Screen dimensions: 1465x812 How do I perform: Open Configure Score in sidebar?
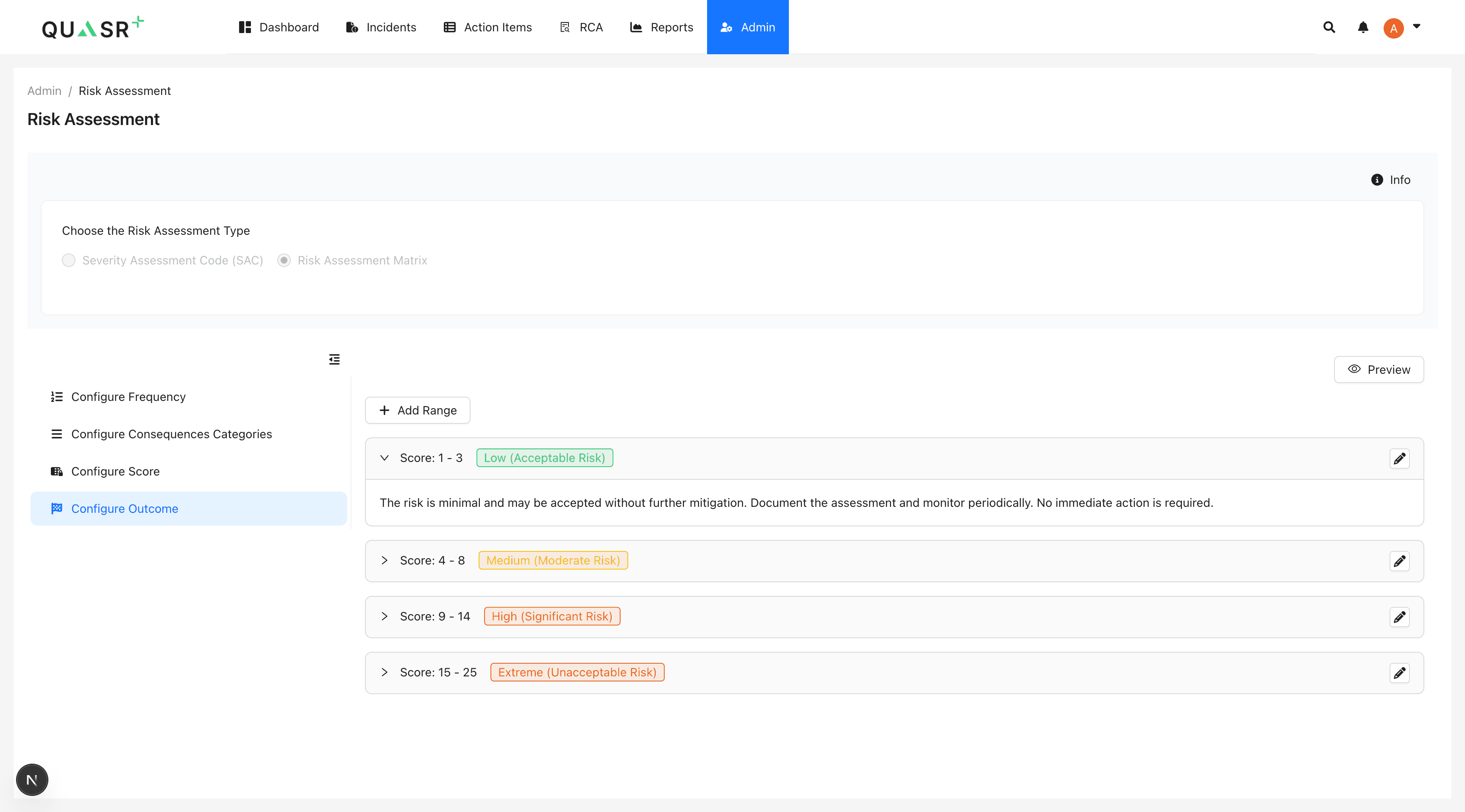[x=115, y=471]
